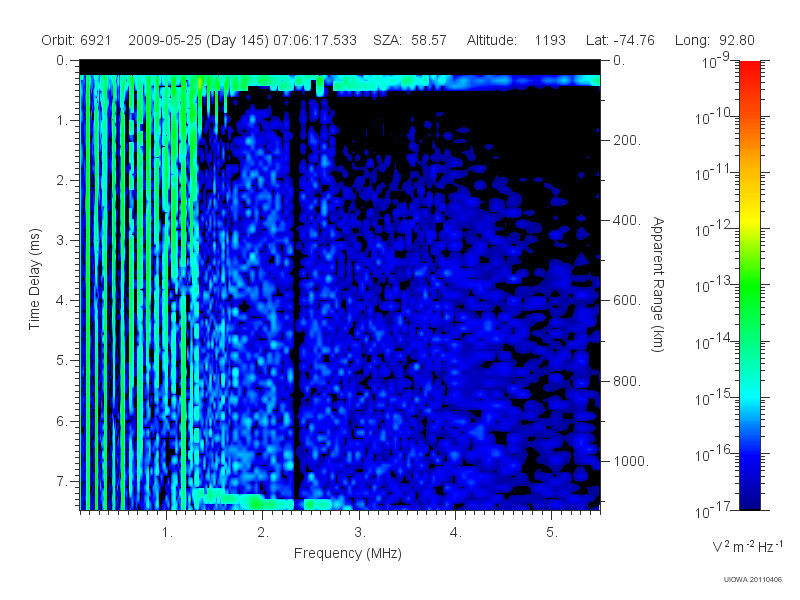The image size is (800, 600).
Task: Click the 'Altitude: 1193' text
Action: (516, 40)
